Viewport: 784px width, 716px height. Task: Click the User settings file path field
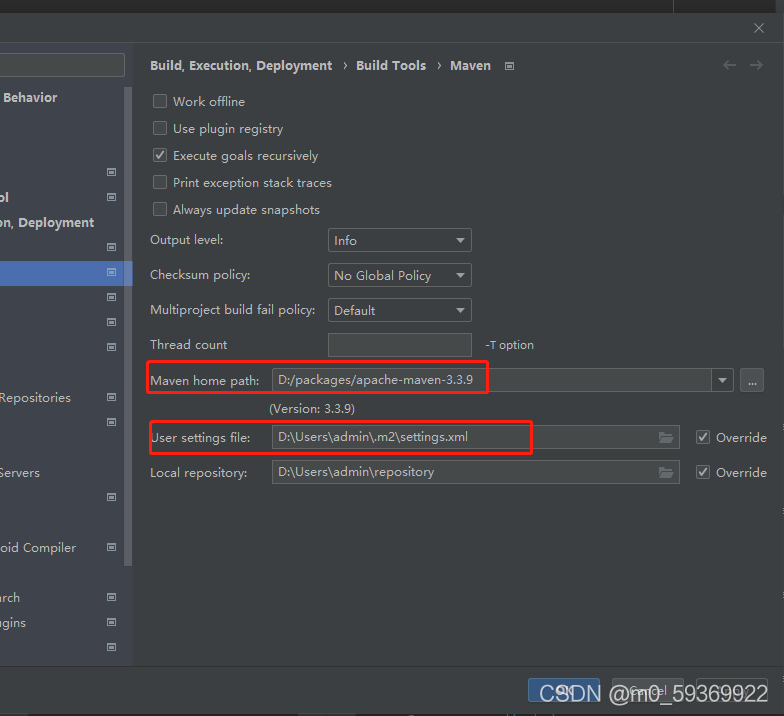[x=476, y=437]
